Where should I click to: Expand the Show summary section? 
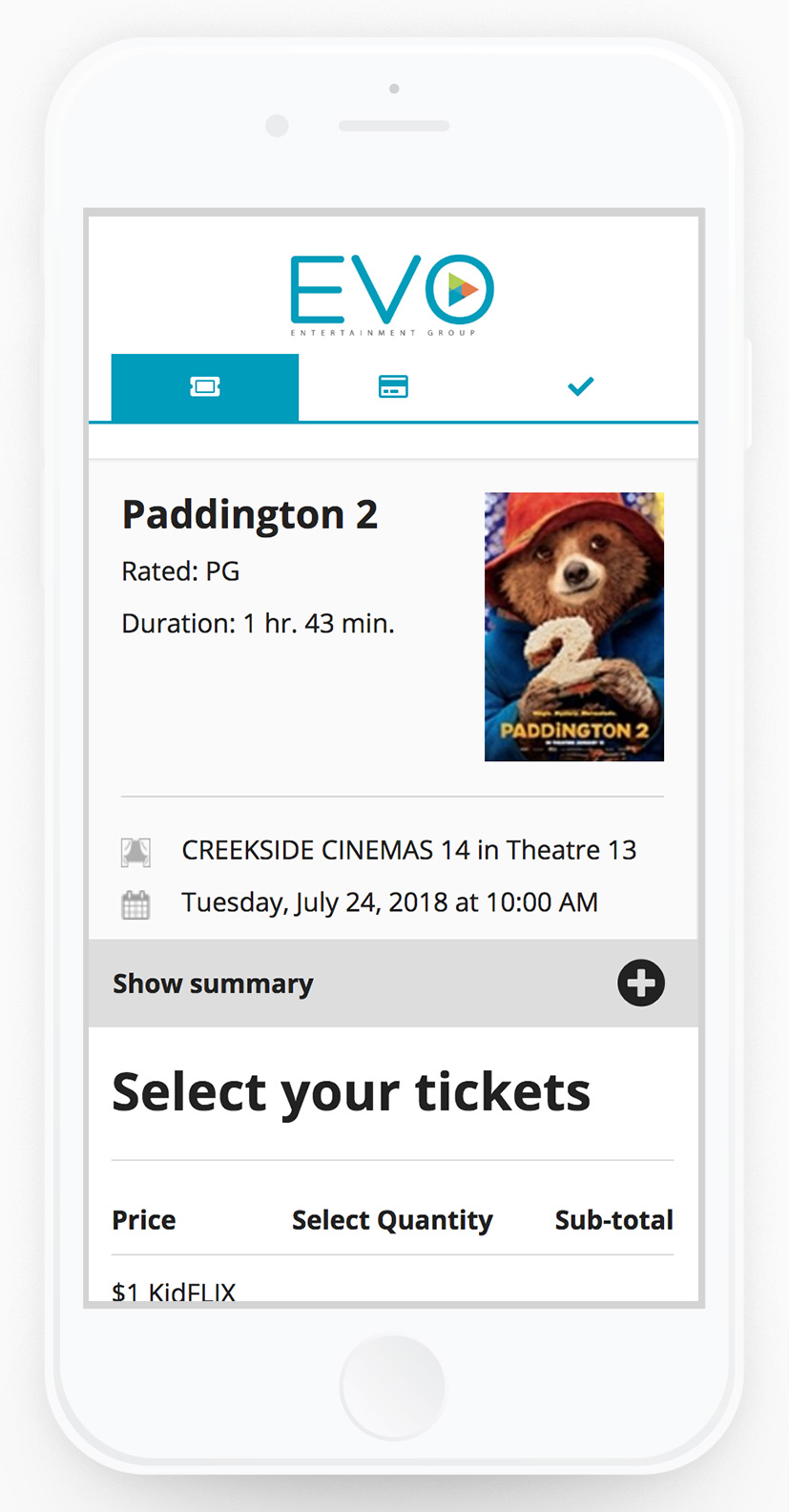coord(213,983)
